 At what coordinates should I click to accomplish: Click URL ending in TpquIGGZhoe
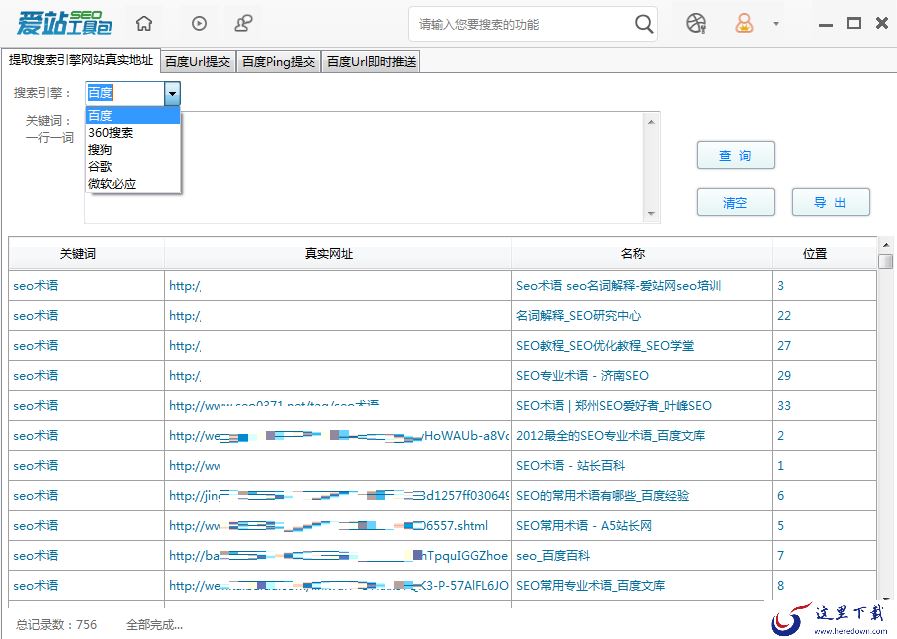click(x=338, y=555)
